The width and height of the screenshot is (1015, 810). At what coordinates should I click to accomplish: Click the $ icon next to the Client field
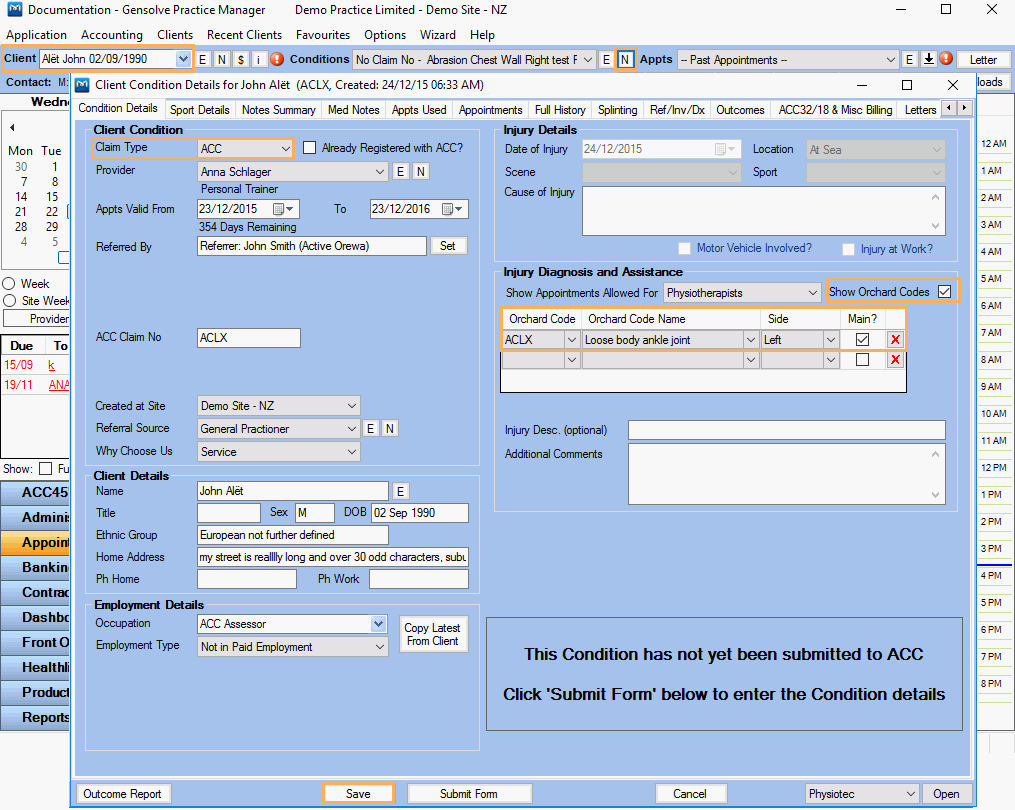[x=240, y=60]
